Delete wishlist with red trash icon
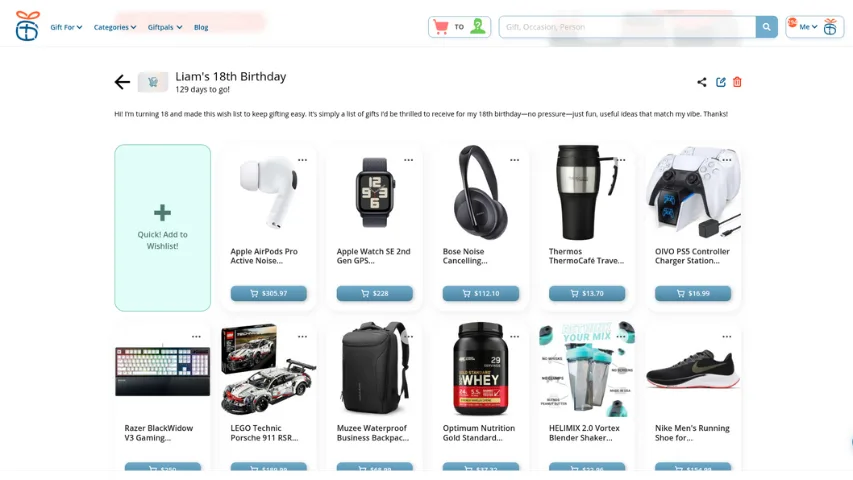This screenshot has width=853, height=480. point(737,82)
